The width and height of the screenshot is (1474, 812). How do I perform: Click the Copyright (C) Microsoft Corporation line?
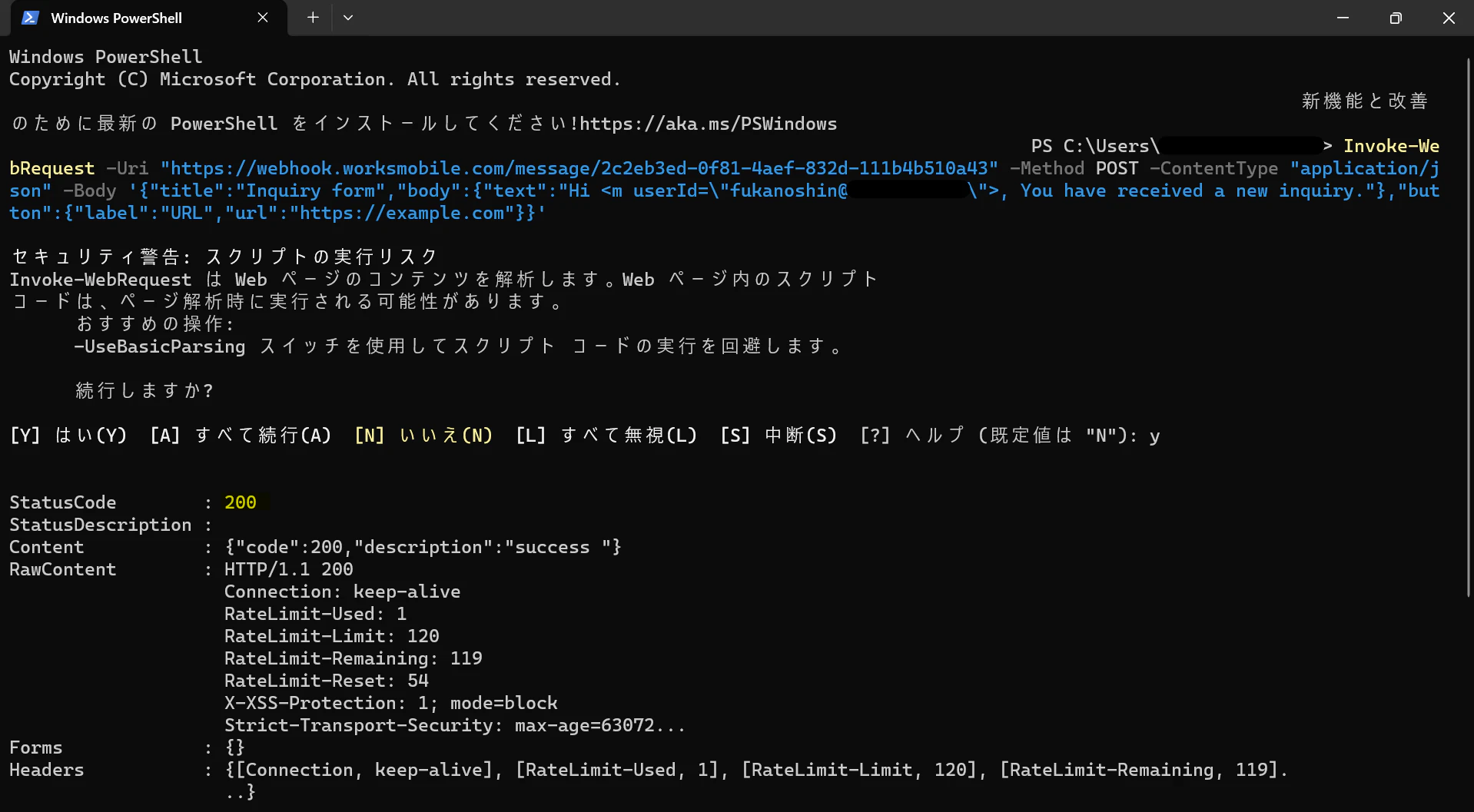[x=315, y=79]
